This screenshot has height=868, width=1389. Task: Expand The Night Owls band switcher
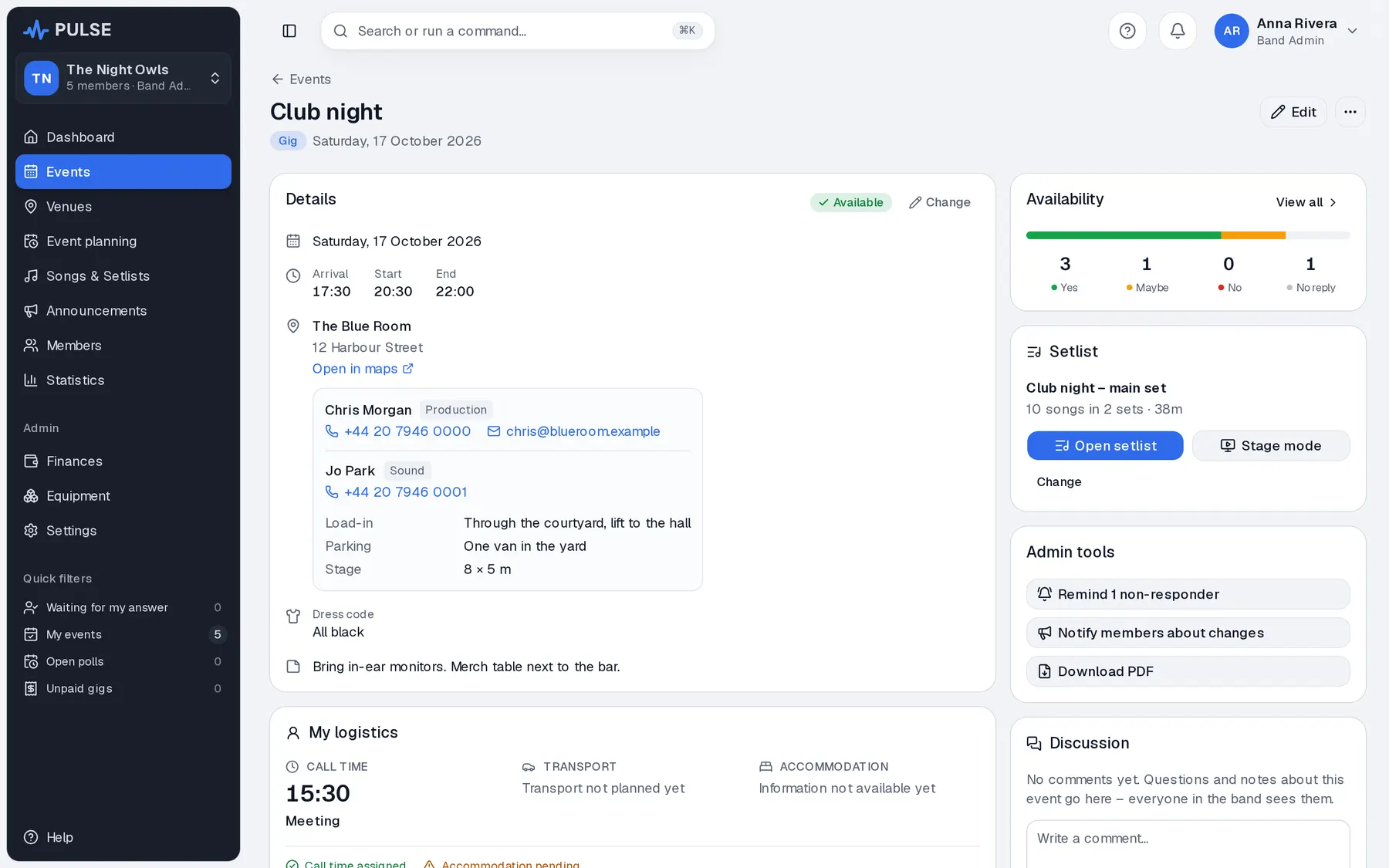click(123, 78)
